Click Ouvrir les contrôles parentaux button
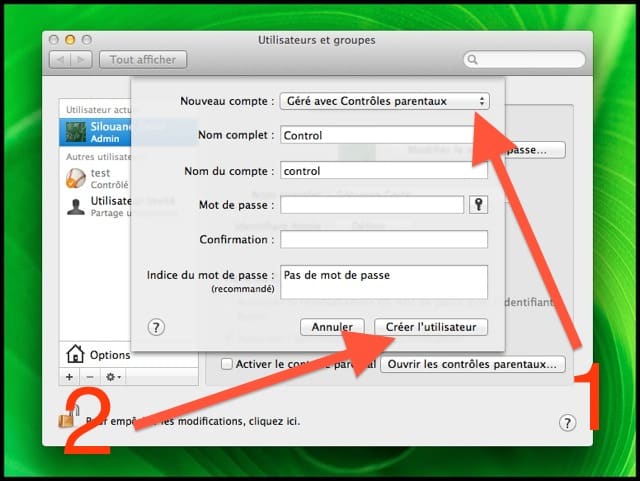The width and height of the screenshot is (640, 481). [x=472, y=364]
